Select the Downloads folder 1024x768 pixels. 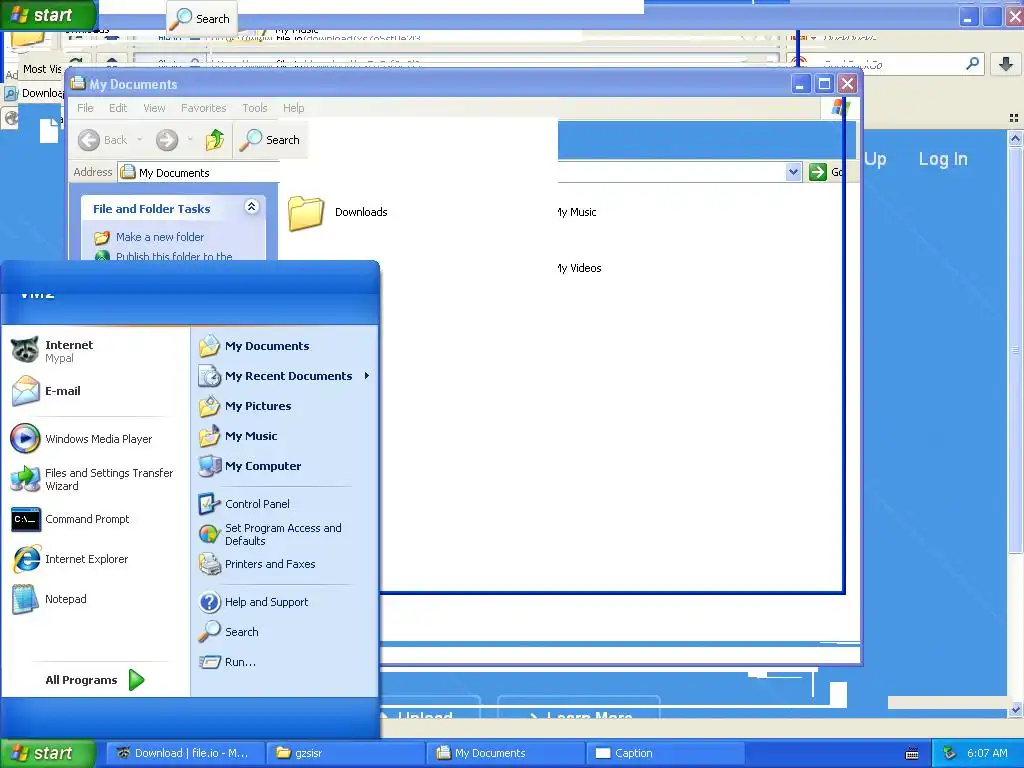coord(338,212)
